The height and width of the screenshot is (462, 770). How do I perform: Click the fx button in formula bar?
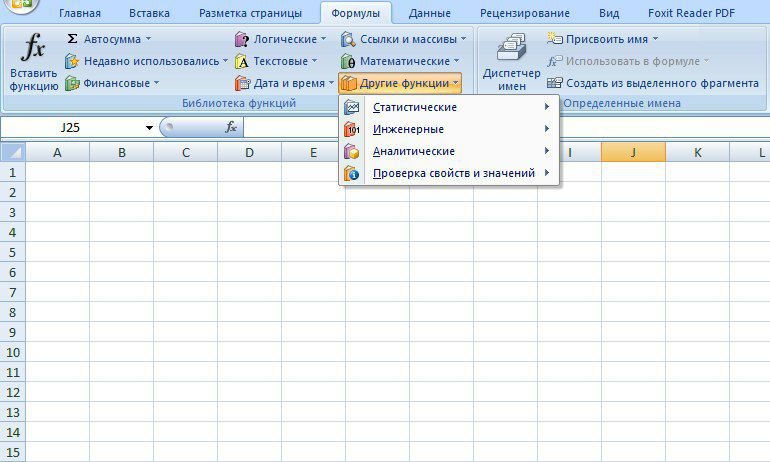[231, 128]
